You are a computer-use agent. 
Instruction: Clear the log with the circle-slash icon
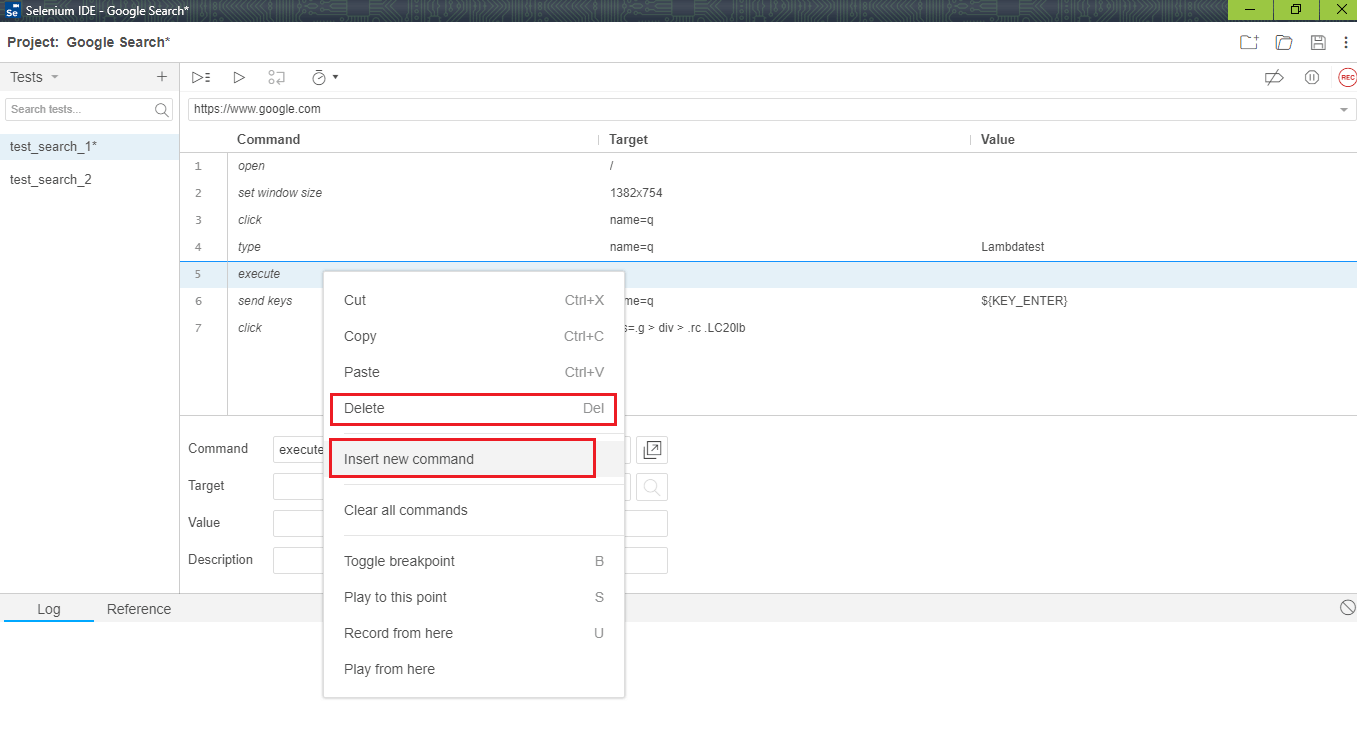pyautogui.click(x=1347, y=607)
